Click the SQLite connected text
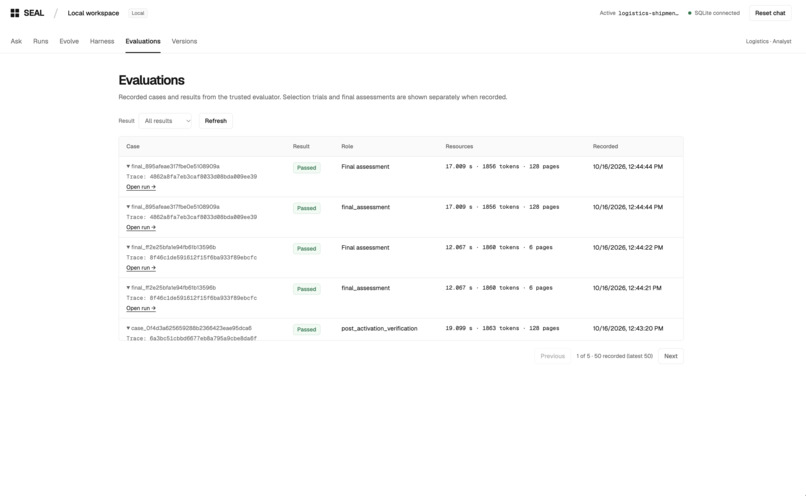The image size is (806, 496). [717, 13]
